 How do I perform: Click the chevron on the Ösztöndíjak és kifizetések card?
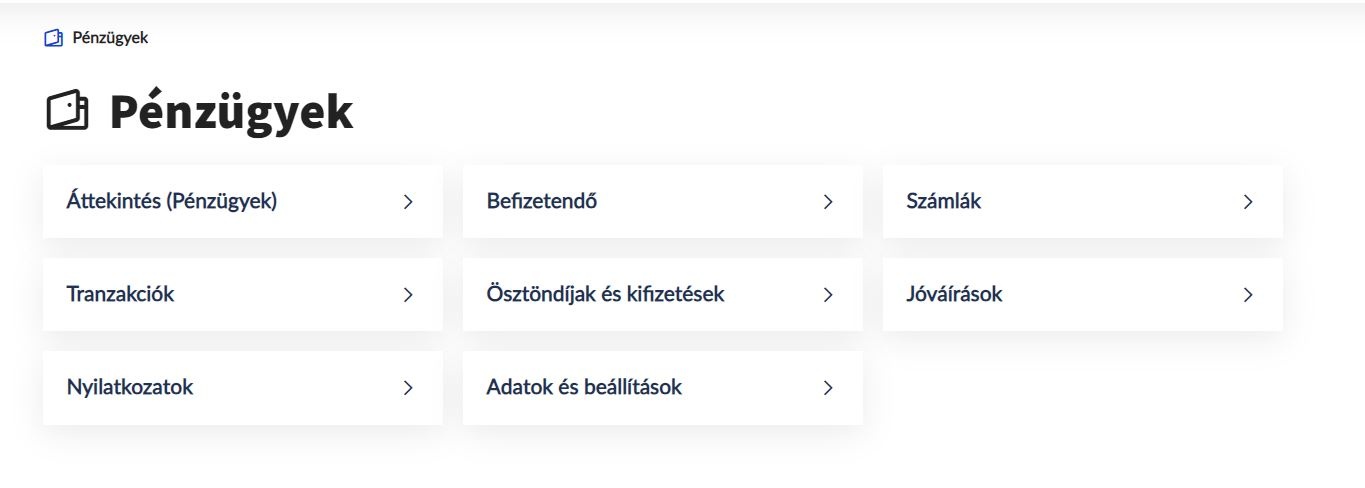pos(828,295)
